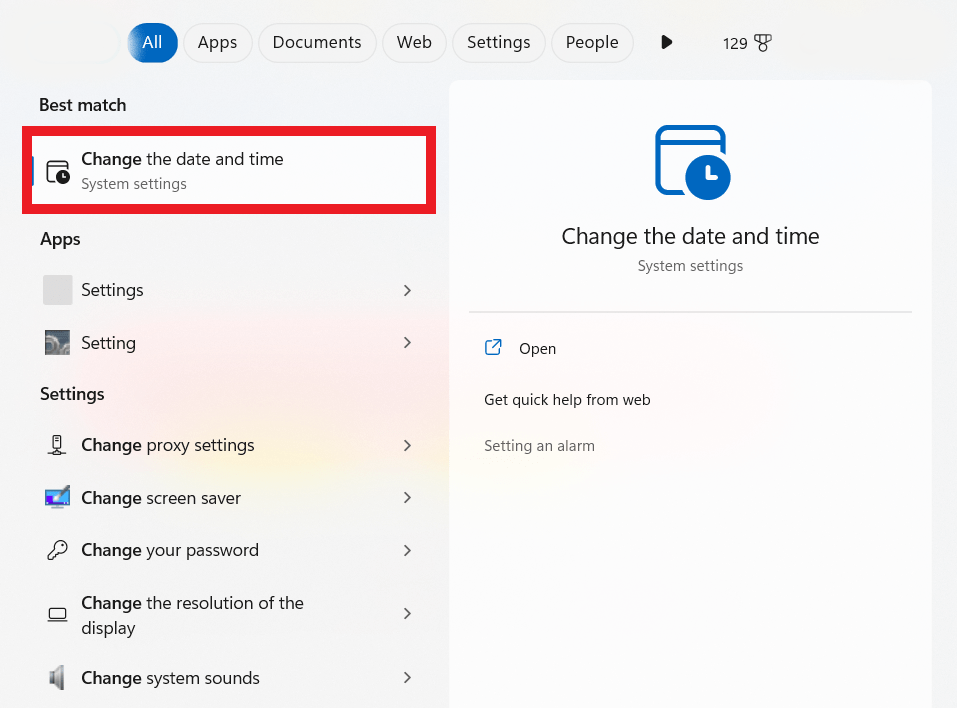This screenshot has width=957, height=708.
Task: Click the display resolution laptop icon
Action: [57, 614]
